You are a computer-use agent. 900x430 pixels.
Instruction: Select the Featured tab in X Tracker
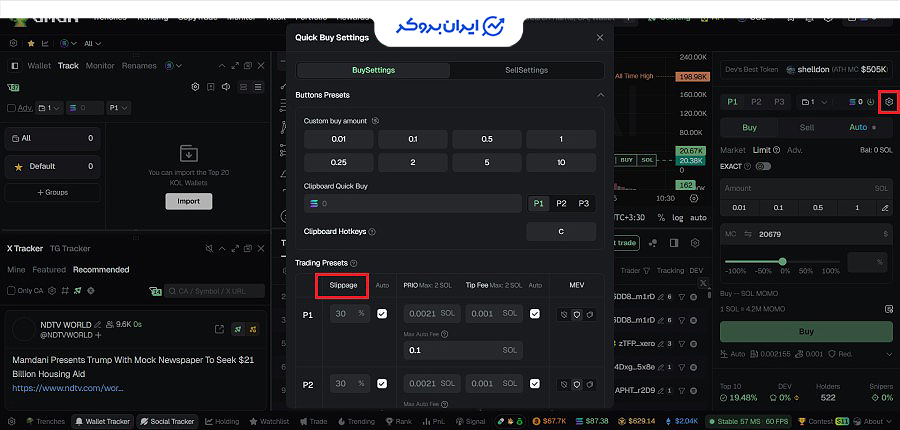coord(49,269)
